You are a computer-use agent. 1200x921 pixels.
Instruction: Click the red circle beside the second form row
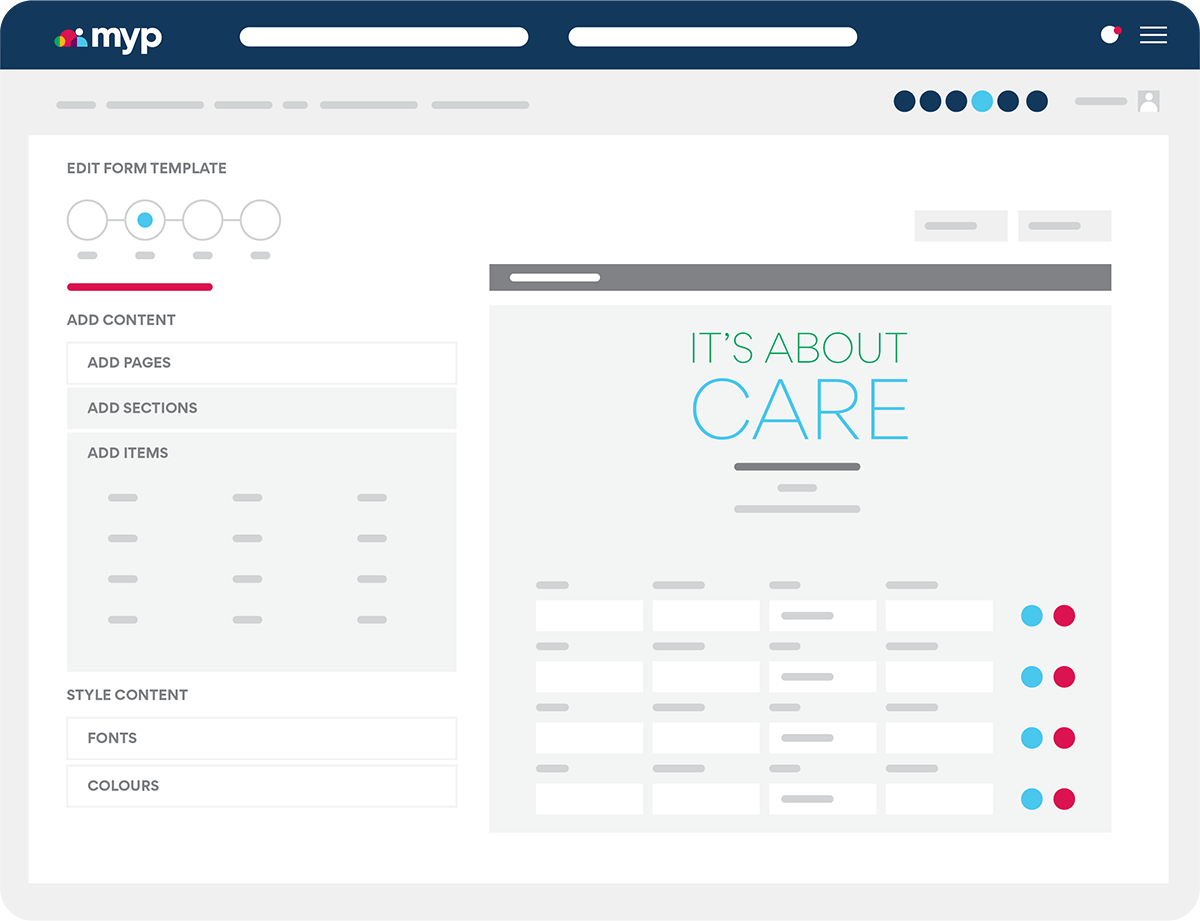point(1064,676)
